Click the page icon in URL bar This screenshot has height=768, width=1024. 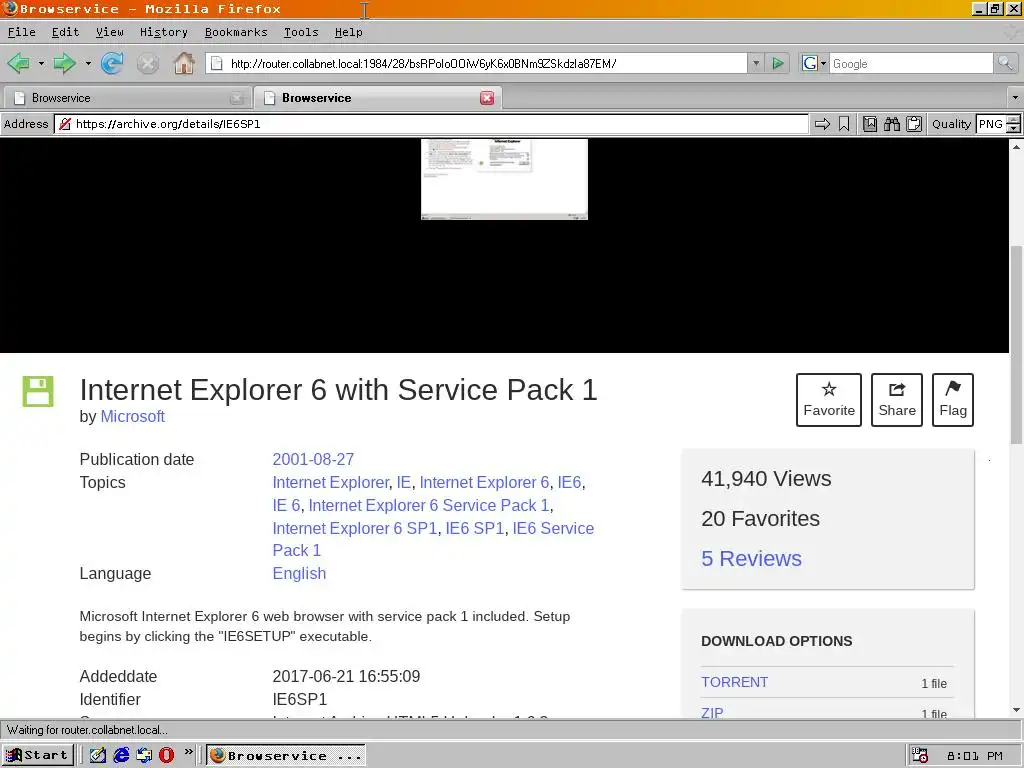[217, 63]
